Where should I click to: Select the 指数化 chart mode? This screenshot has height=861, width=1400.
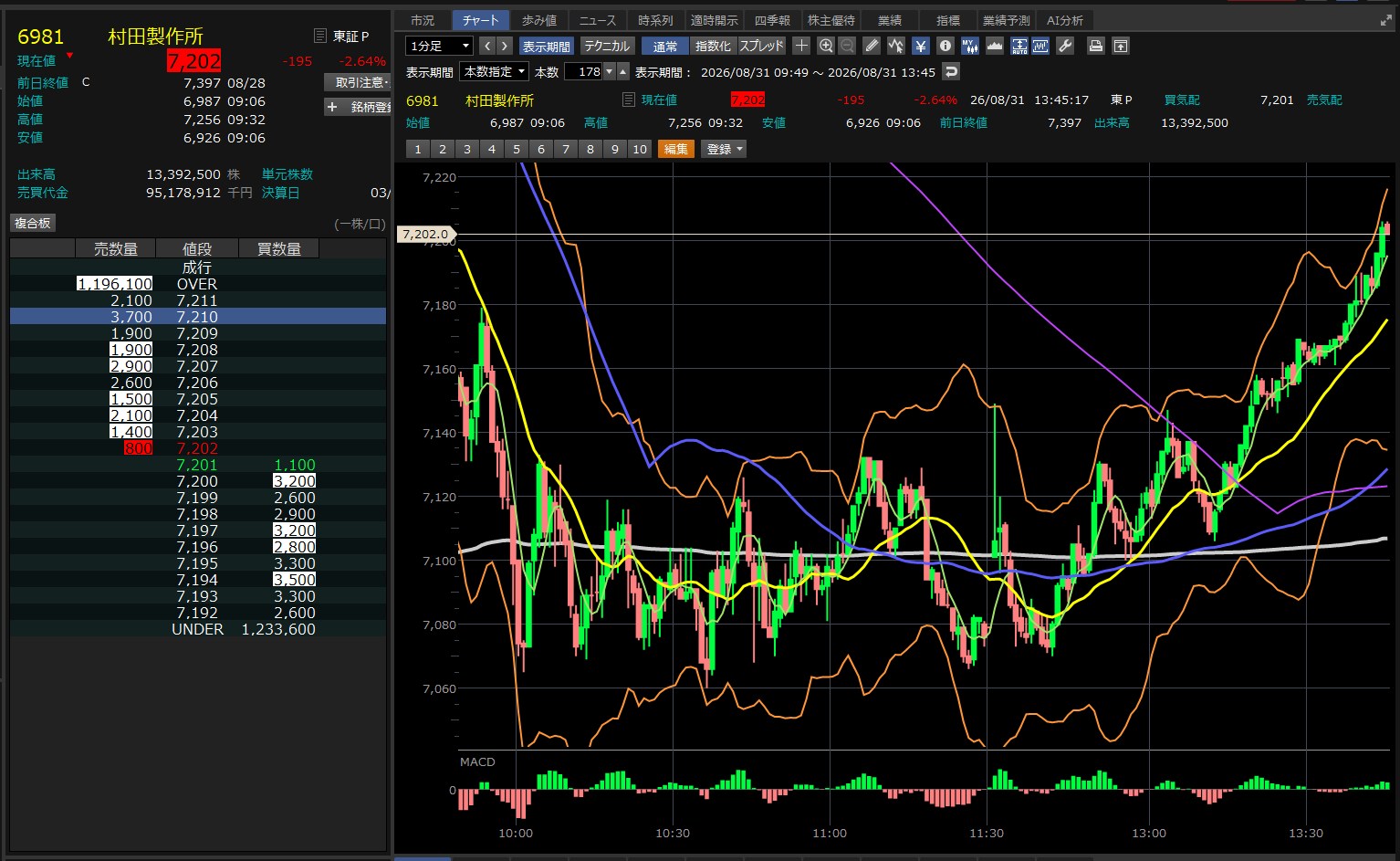[713, 46]
